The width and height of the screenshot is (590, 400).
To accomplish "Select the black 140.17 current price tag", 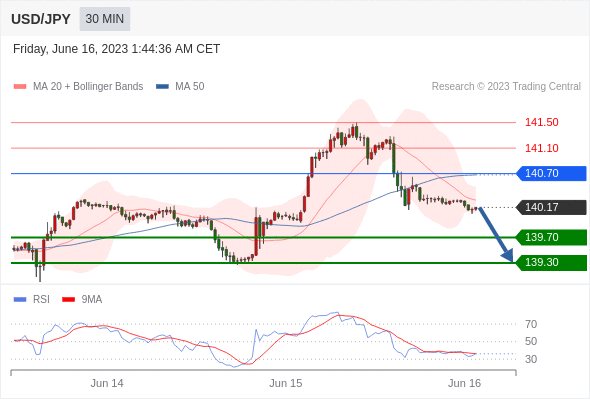I will [552, 207].
